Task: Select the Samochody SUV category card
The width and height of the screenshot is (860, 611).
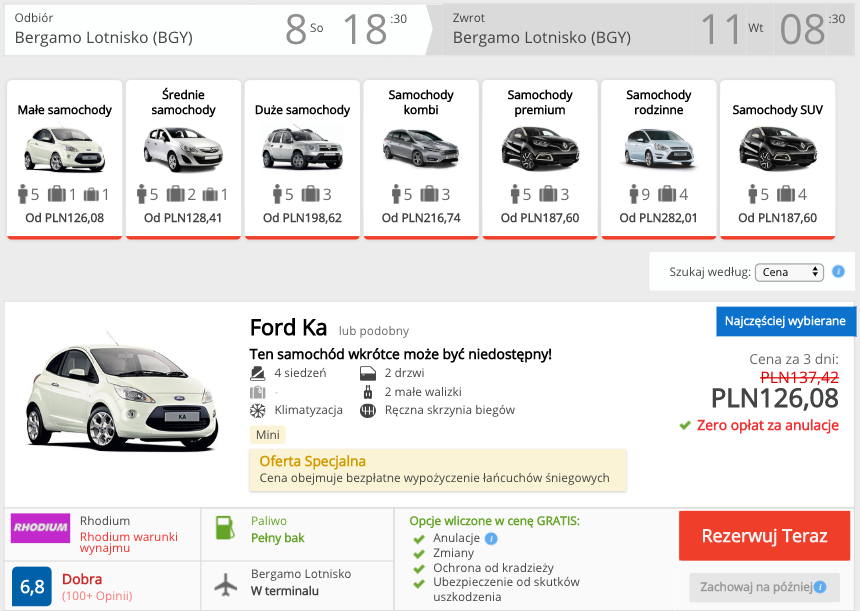Action: click(x=777, y=160)
